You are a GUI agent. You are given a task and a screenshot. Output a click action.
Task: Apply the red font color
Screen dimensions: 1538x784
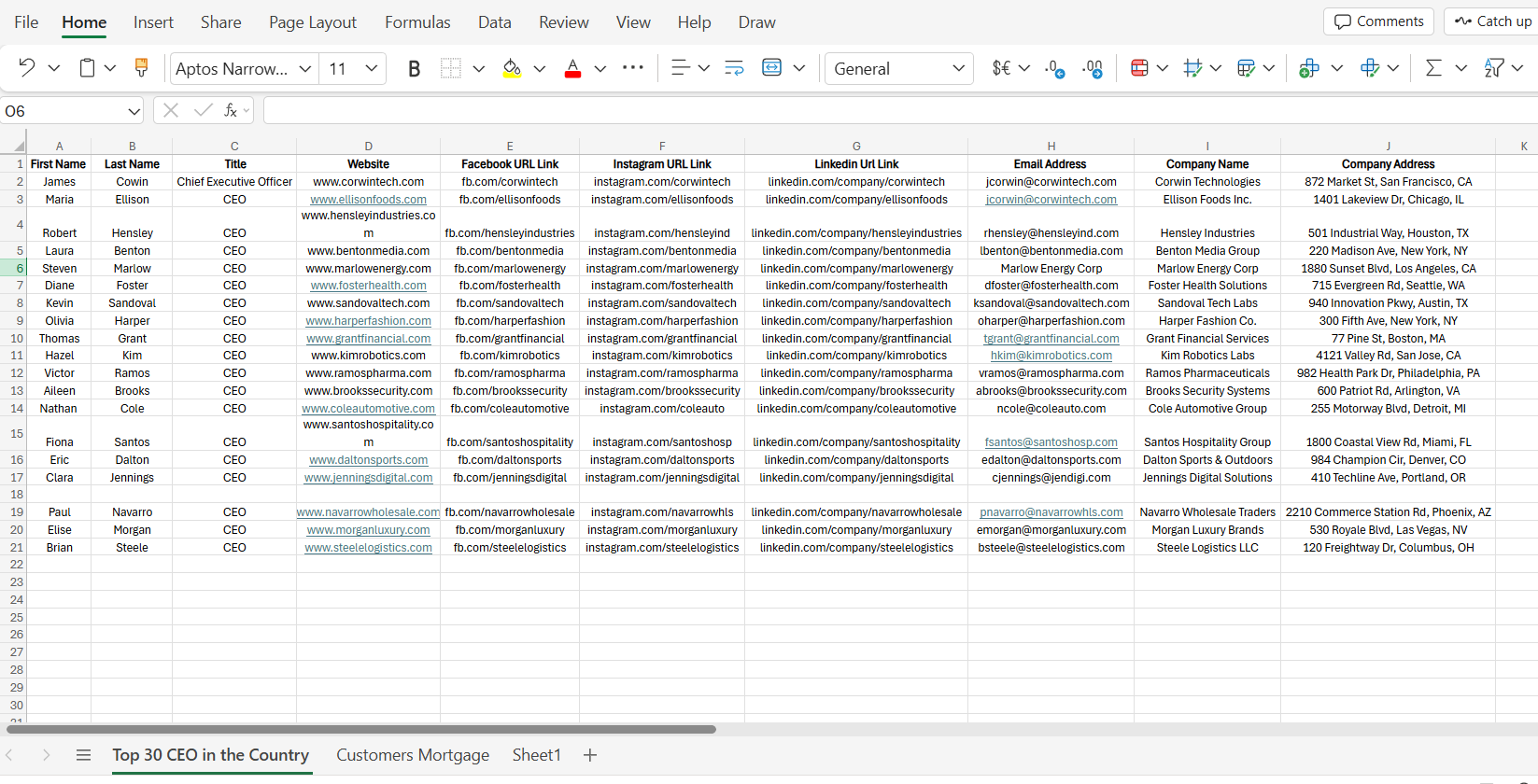(573, 68)
